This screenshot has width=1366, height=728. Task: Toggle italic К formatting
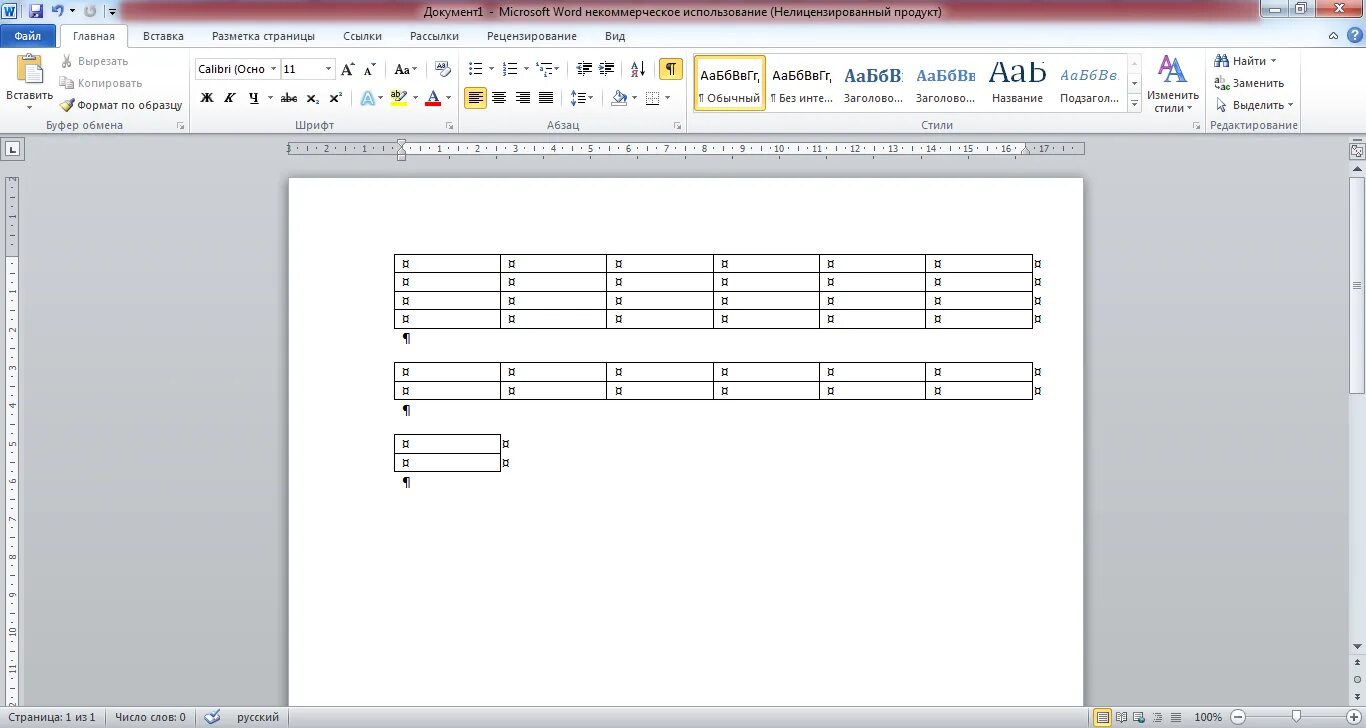(x=230, y=98)
